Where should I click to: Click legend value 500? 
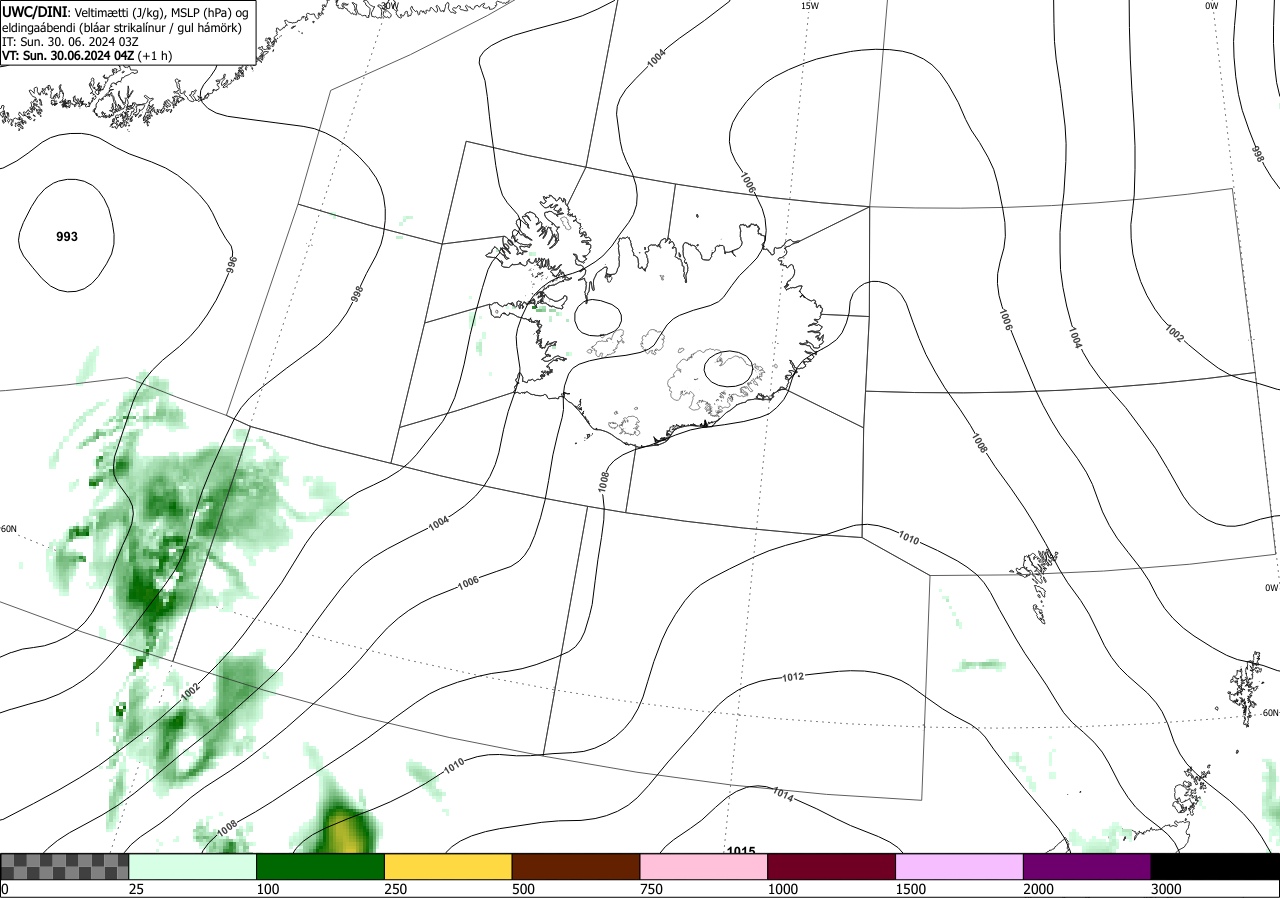pyautogui.click(x=523, y=889)
